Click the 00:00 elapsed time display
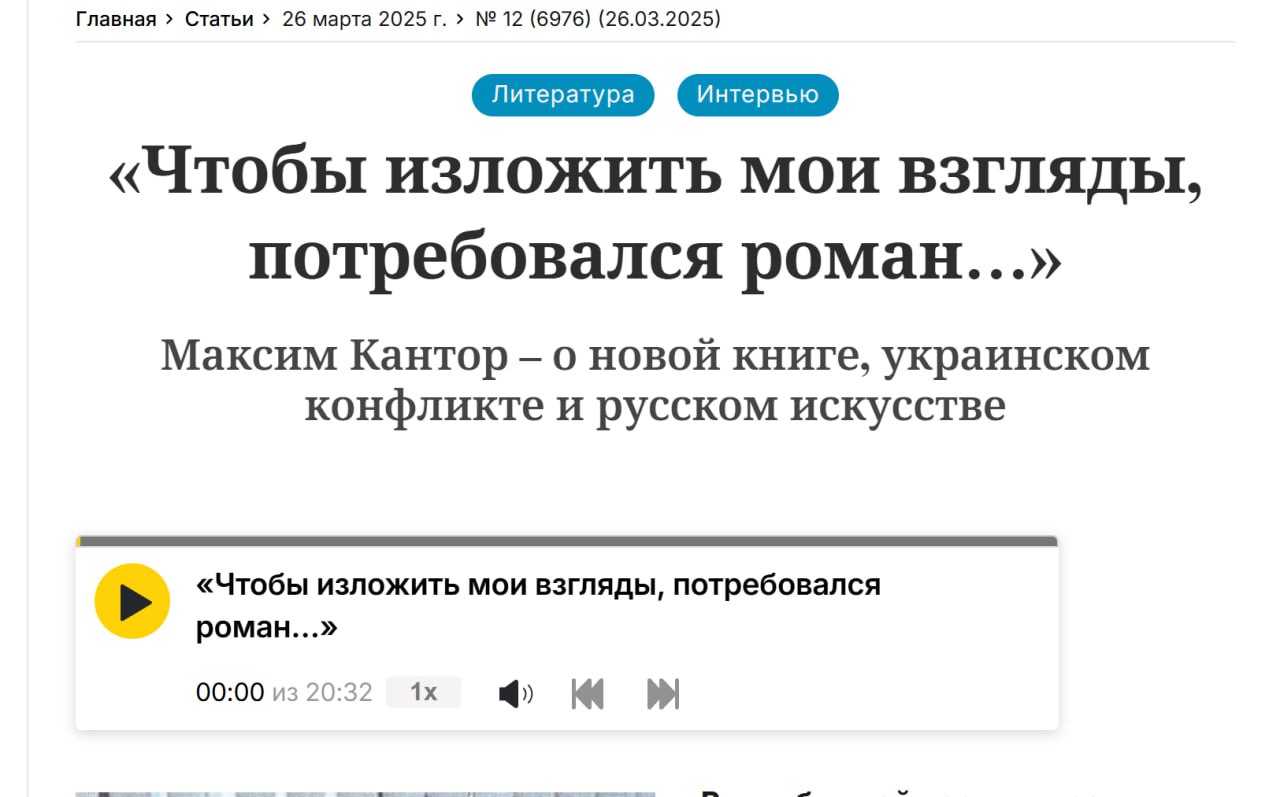 coord(230,692)
